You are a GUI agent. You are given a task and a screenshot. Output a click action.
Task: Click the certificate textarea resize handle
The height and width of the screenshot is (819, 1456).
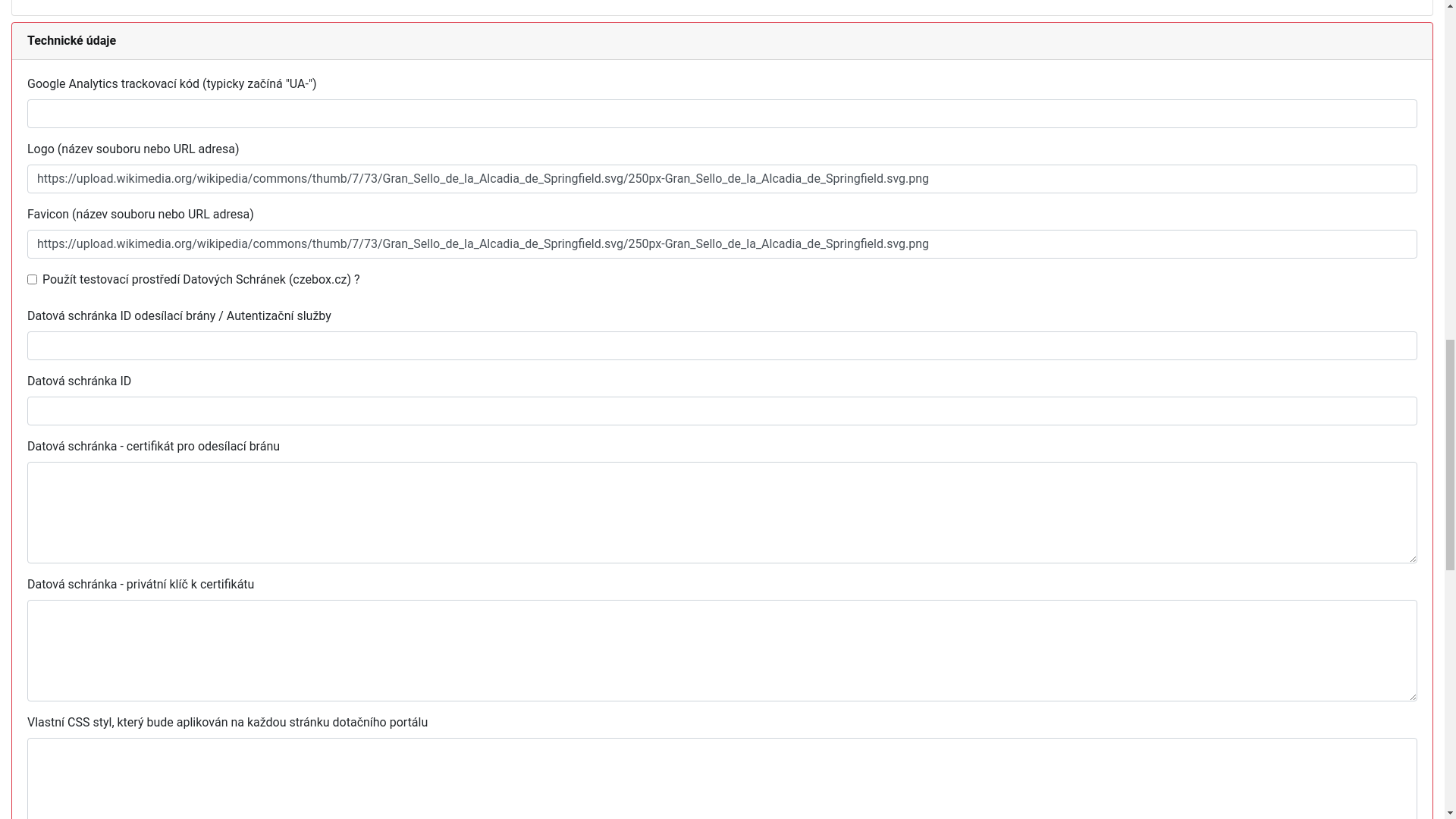[1412, 558]
